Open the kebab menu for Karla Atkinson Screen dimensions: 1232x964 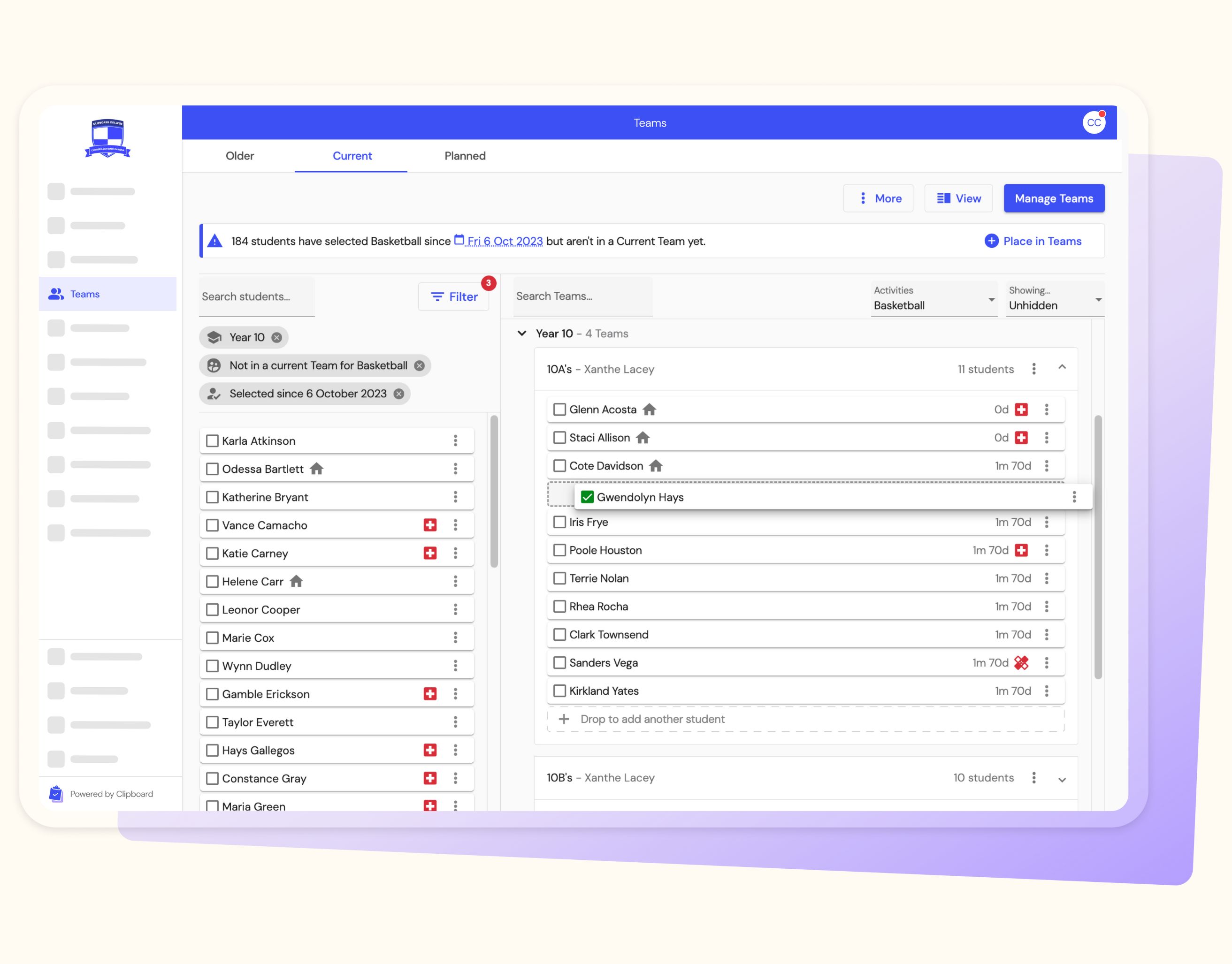[x=456, y=440]
